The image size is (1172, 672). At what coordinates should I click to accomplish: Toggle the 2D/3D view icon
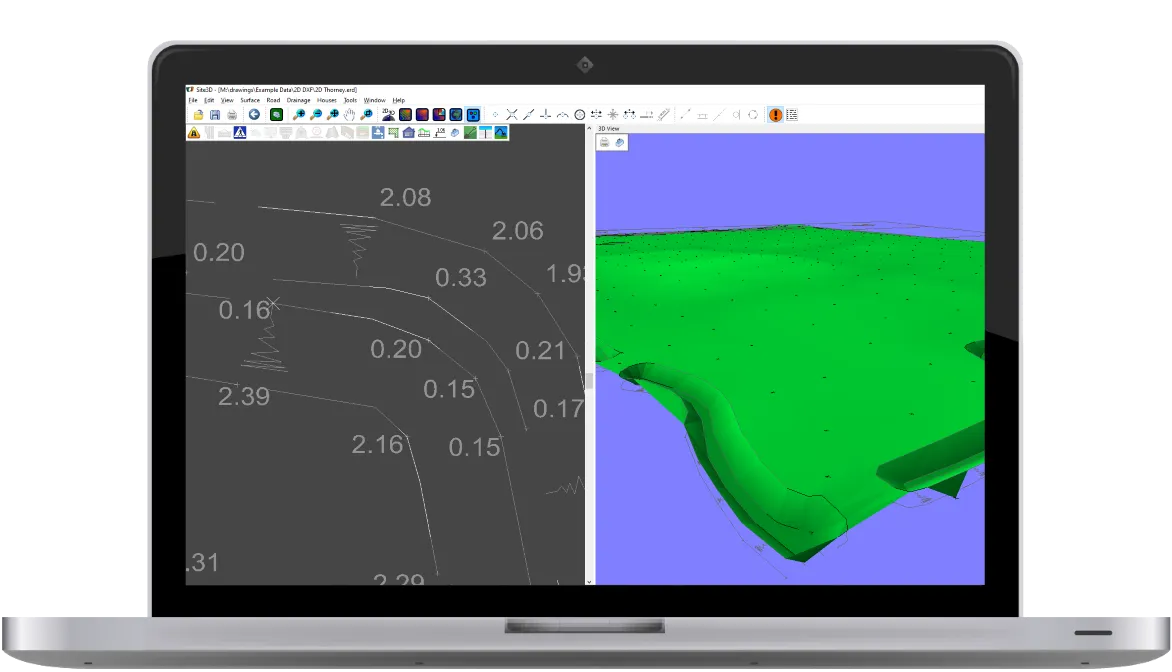point(389,115)
